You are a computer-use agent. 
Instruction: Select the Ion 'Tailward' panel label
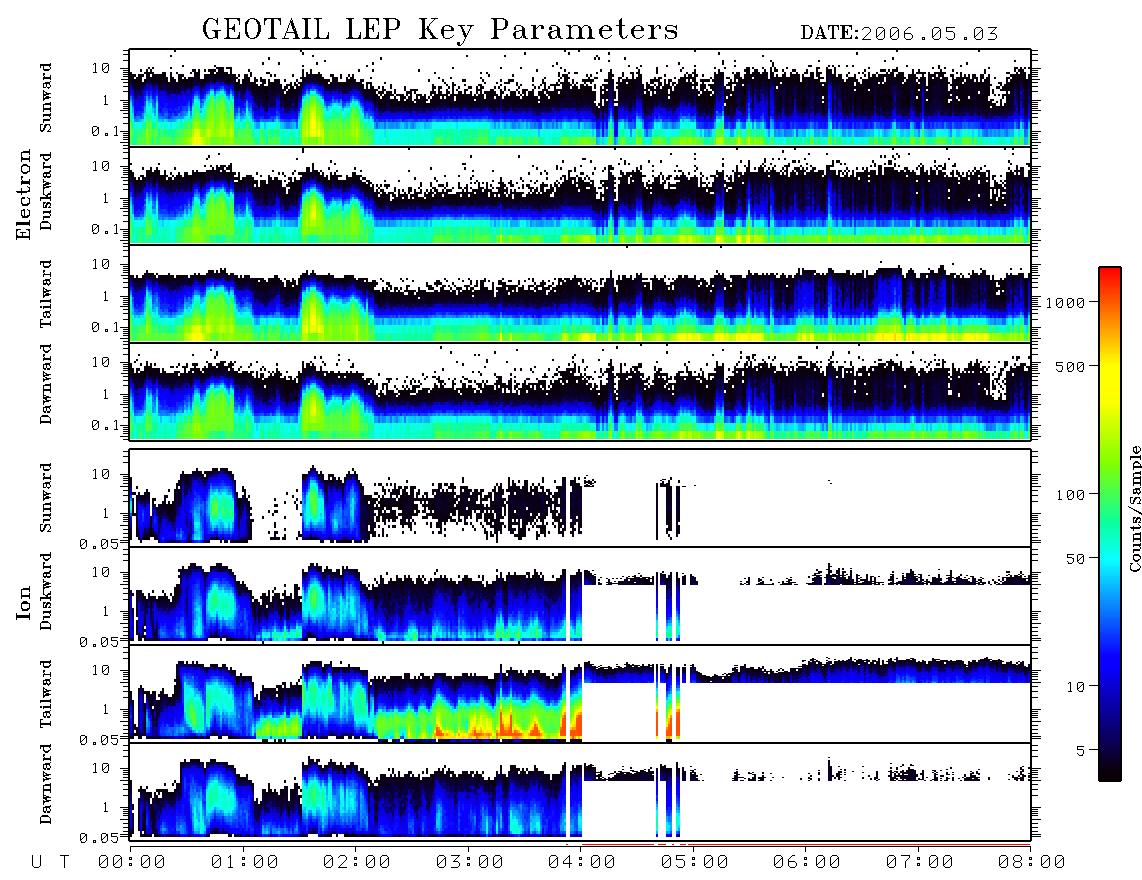coord(46,693)
